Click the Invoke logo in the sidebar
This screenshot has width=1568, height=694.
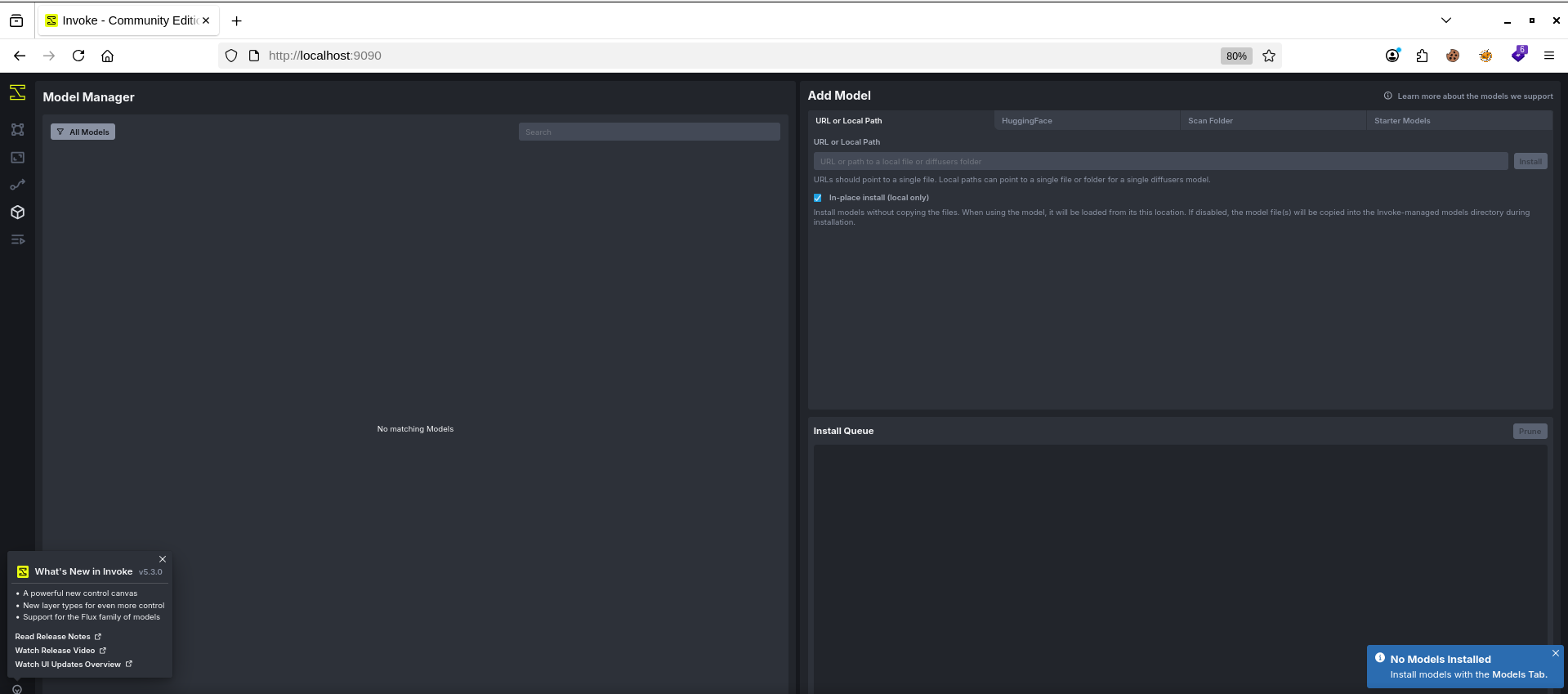click(x=17, y=93)
